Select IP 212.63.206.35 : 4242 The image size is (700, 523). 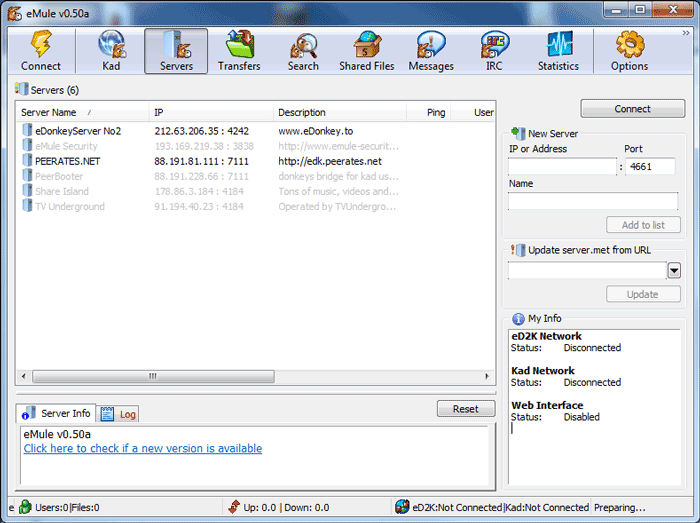pos(201,131)
